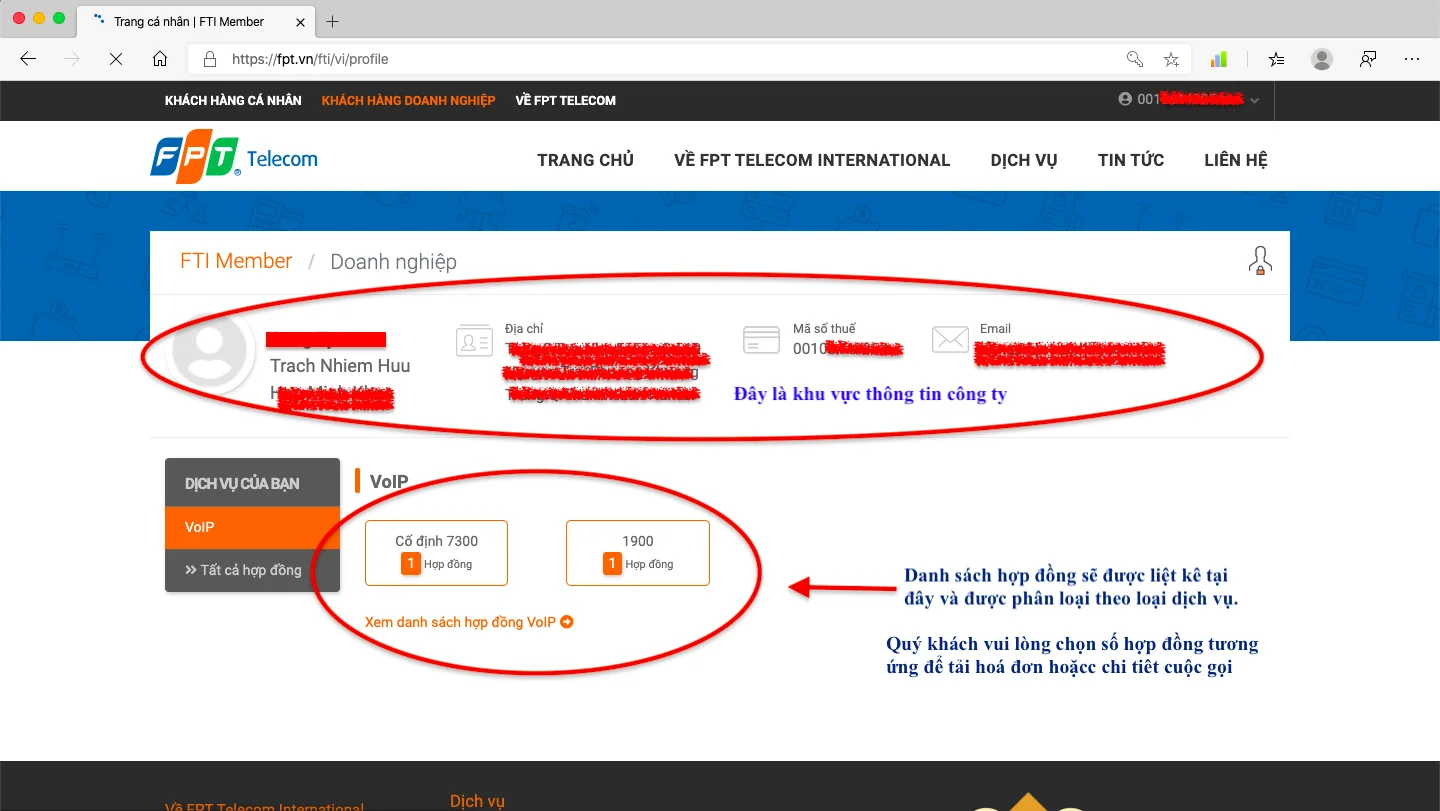
Task: Open the browser three-dot settings menu
Action: point(1412,59)
